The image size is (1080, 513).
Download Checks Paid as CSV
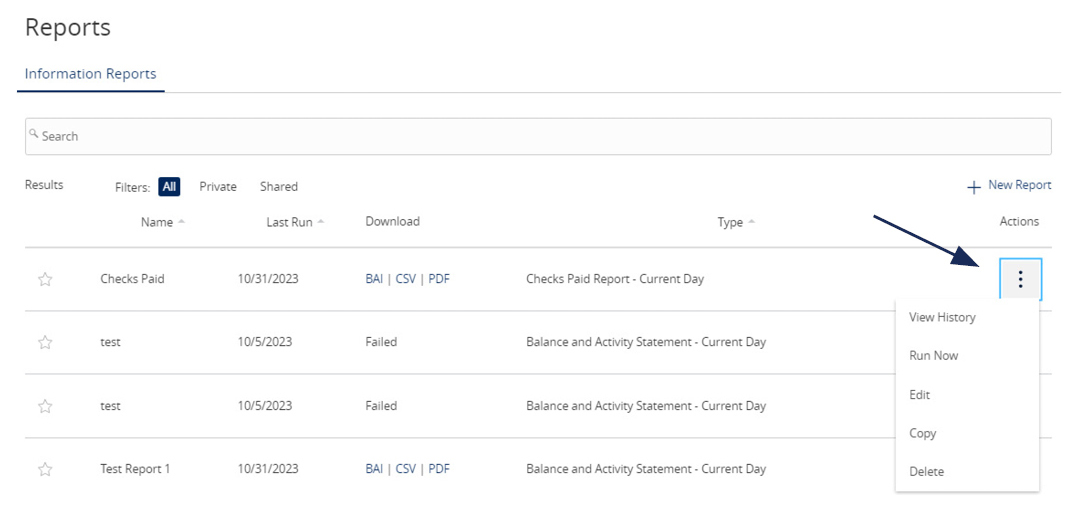406,279
